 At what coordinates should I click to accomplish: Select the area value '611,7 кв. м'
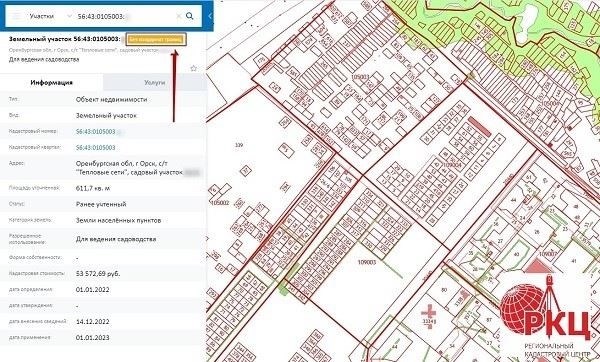tap(93, 188)
